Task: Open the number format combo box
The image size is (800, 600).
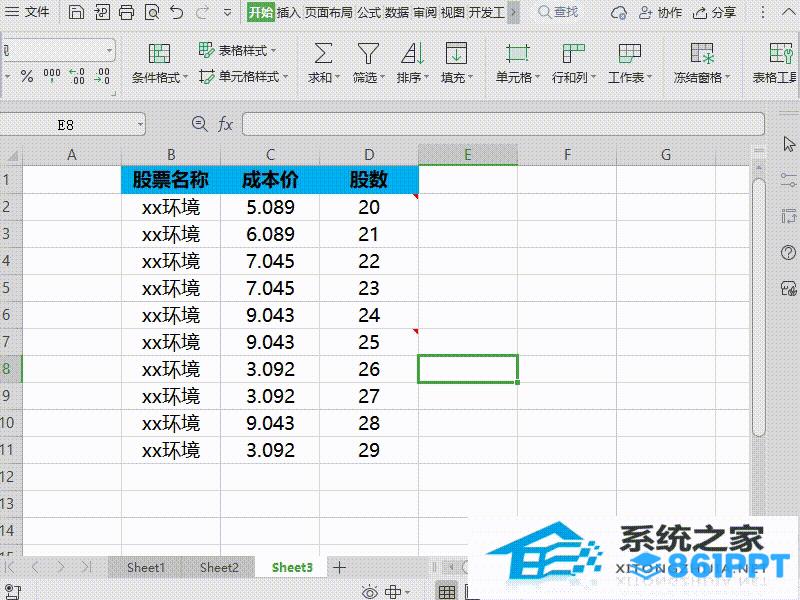Action: click(57, 51)
